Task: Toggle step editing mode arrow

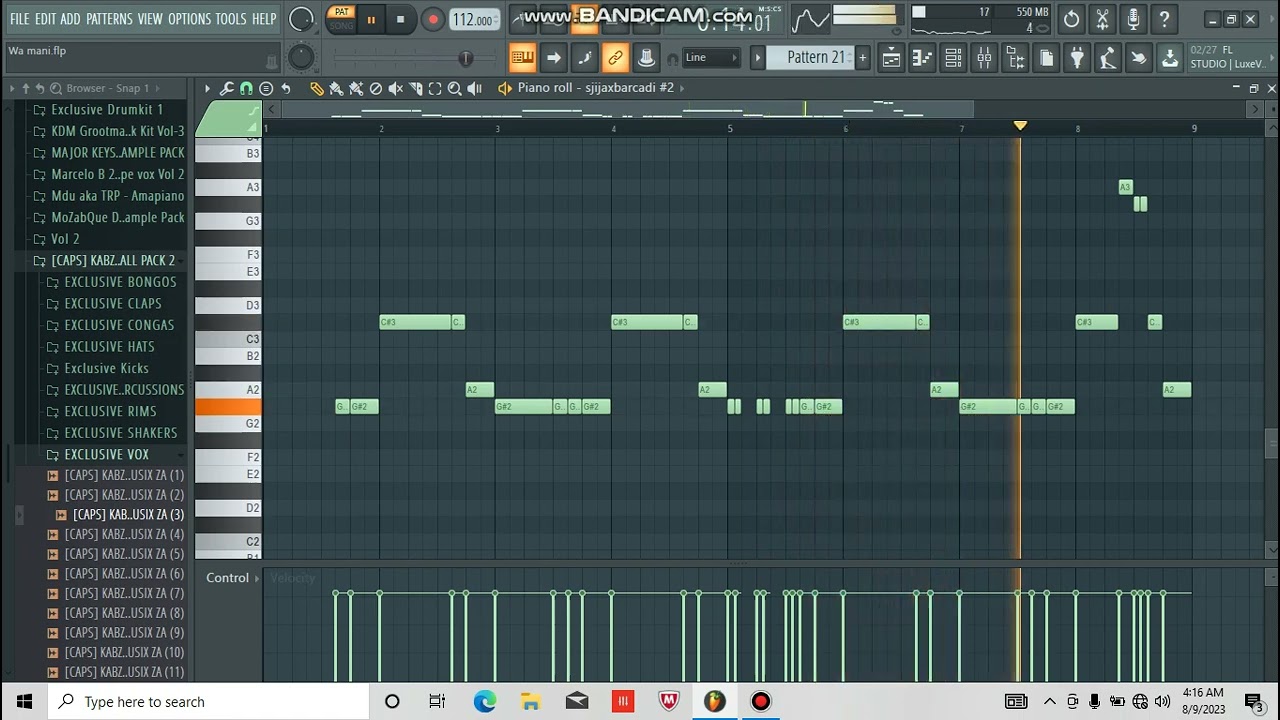Action: 553,58
